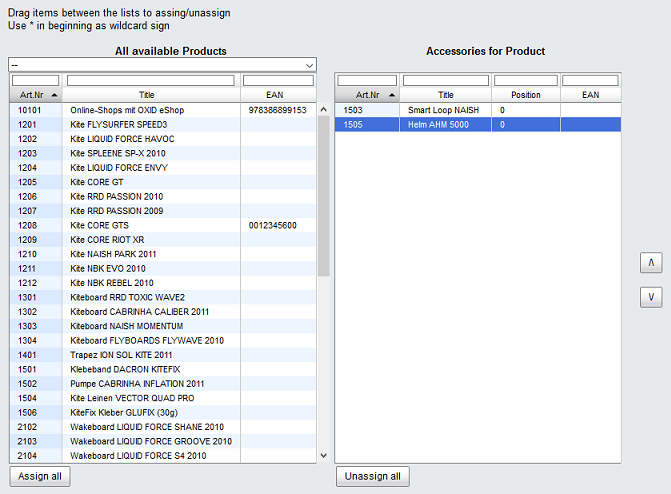Click Position value of Smart Loop NAISH

[x=502, y=110]
